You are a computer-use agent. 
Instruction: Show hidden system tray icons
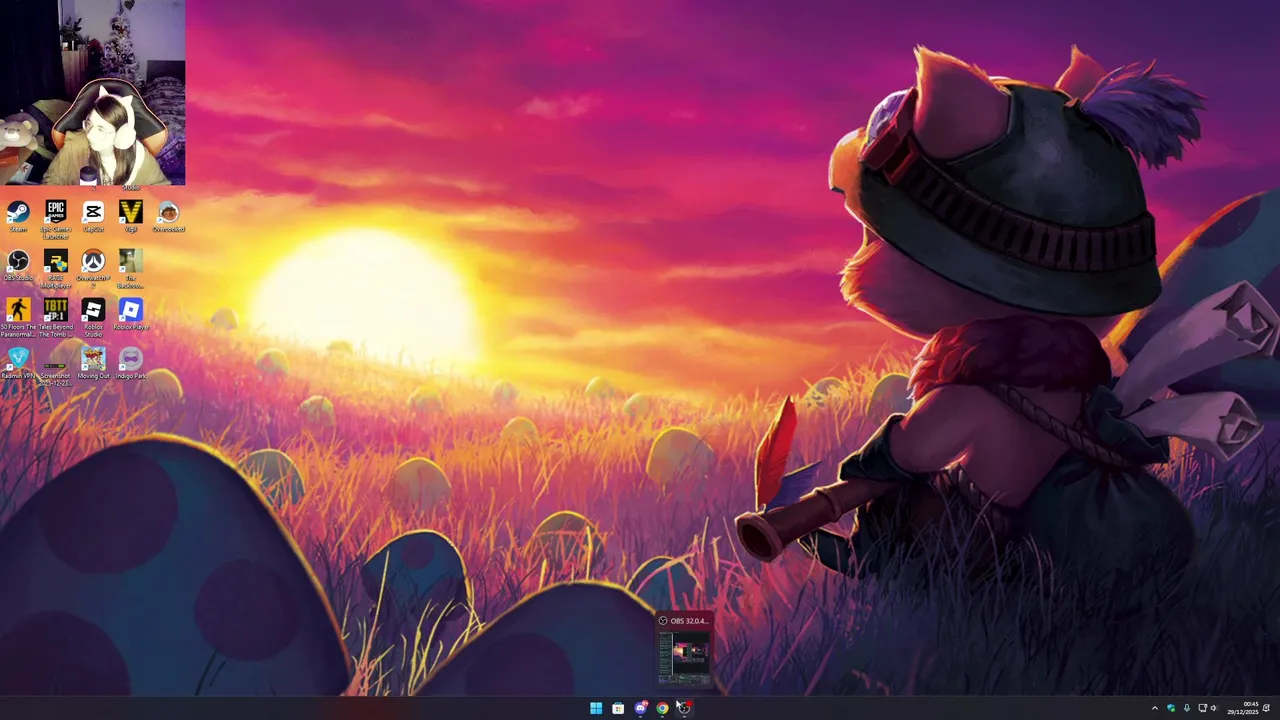coord(1154,708)
